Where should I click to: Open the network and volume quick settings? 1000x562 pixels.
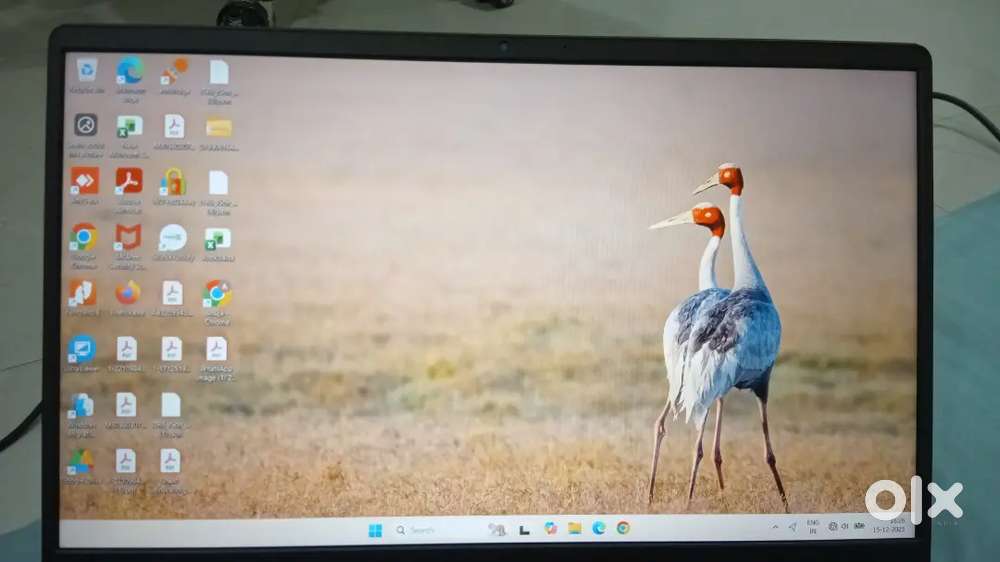[x=846, y=525]
